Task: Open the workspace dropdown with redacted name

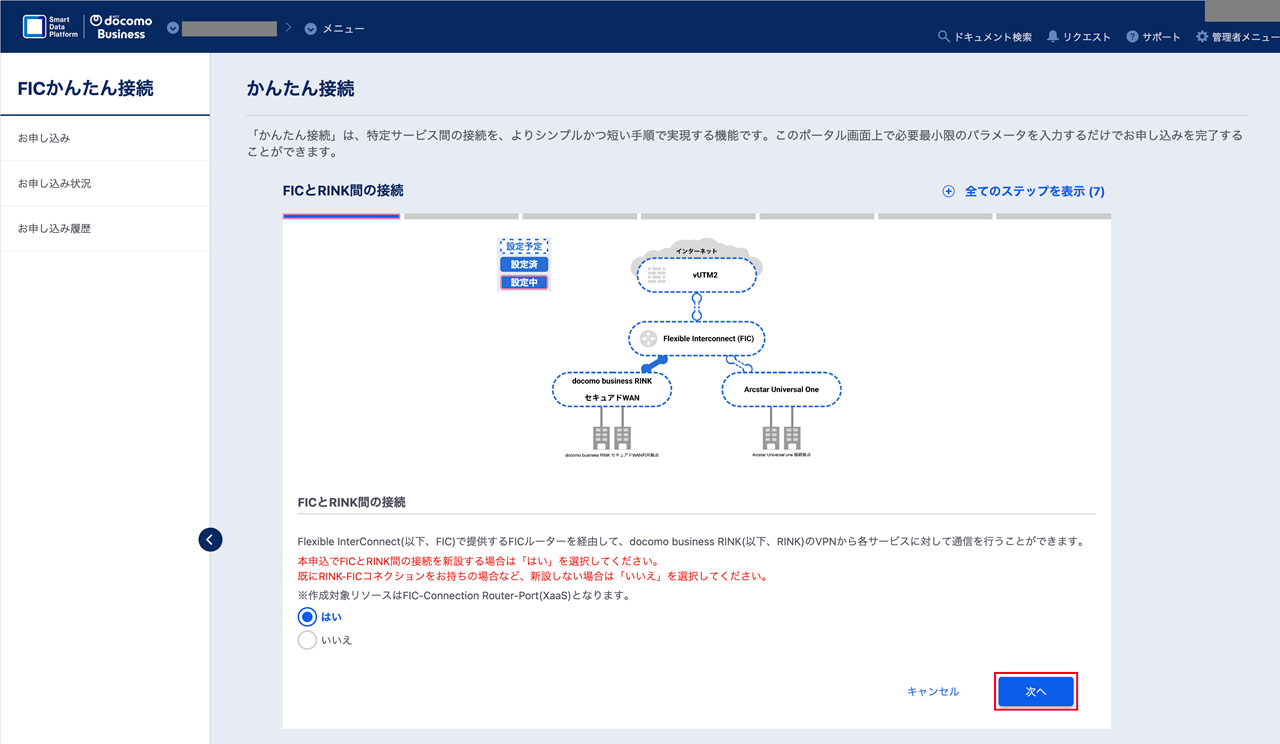Action: click(174, 29)
